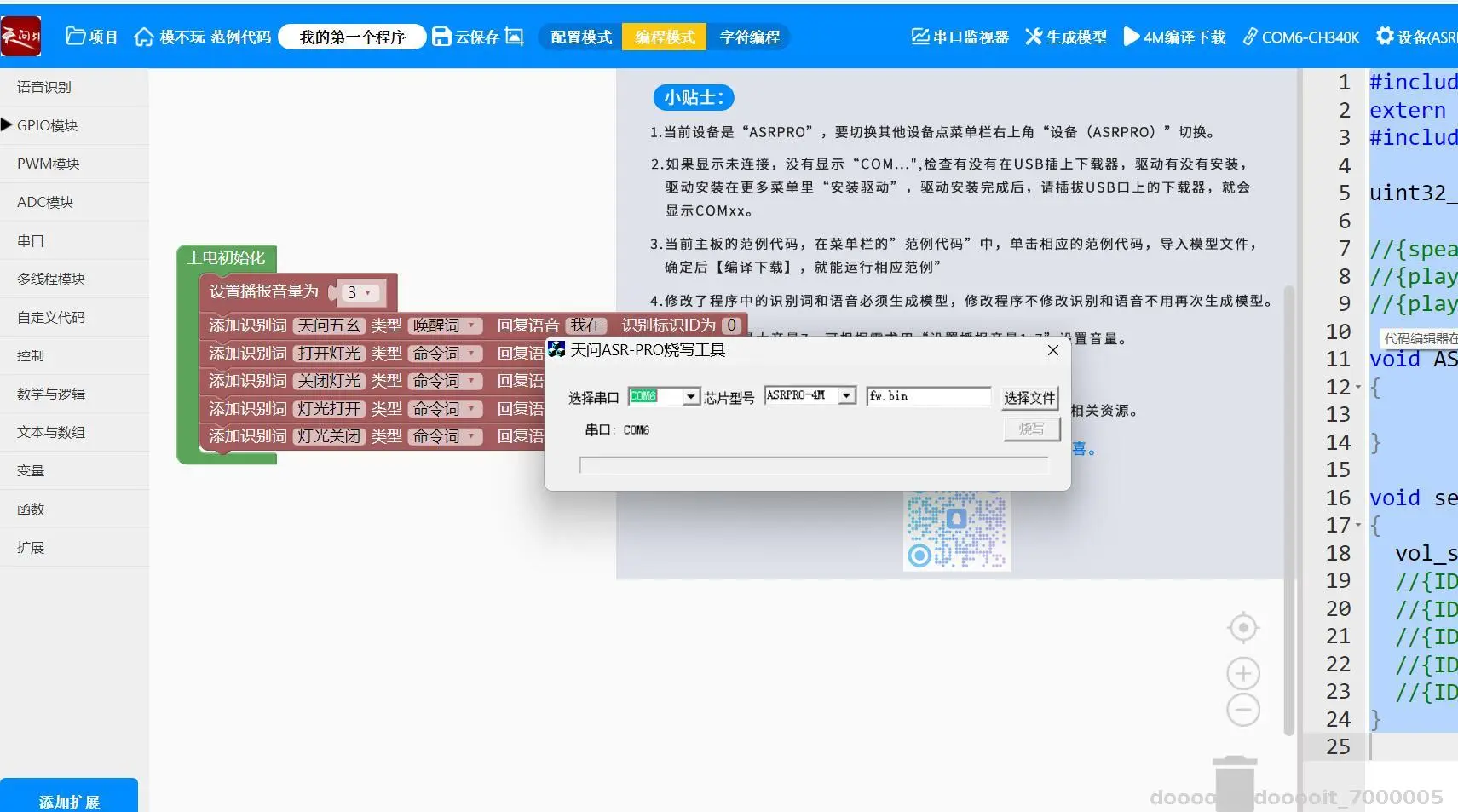This screenshot has width=1458, height=812.
Task: Click 生成模型 to generate the model
Action: pos(1066,36)
